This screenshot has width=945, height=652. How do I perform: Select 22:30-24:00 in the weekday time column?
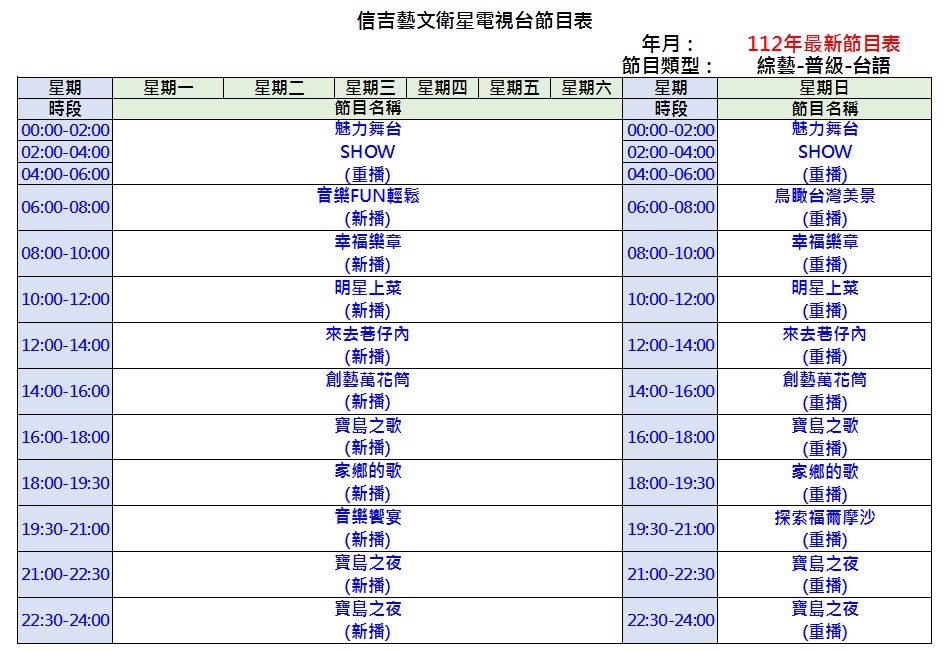pyautogui.click(x=65, y=620)
